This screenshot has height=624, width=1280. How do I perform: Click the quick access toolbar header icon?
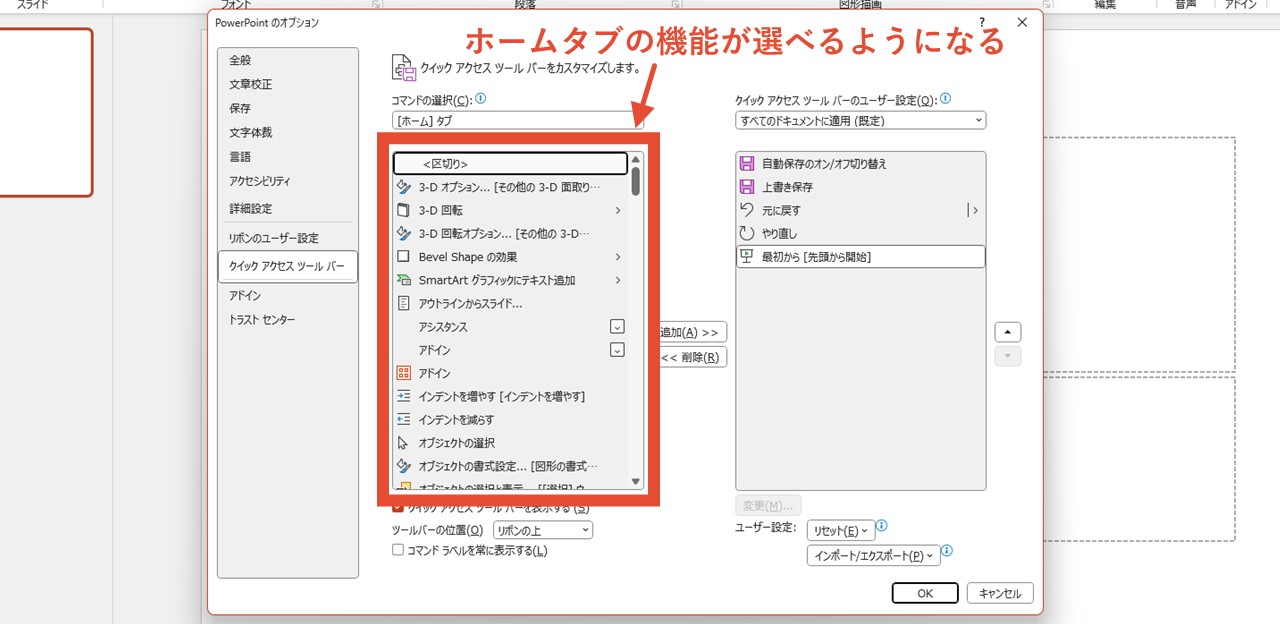[x=404, y=67]
